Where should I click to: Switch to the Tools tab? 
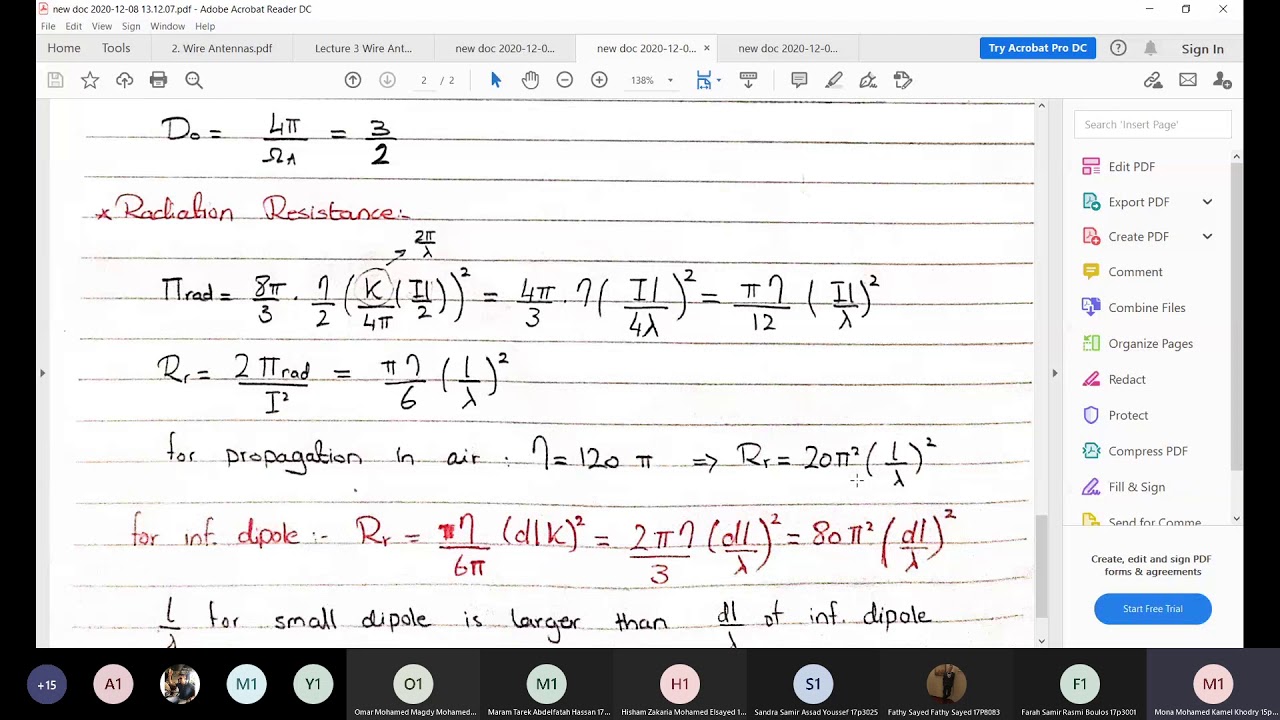click(x=116, y=48)
